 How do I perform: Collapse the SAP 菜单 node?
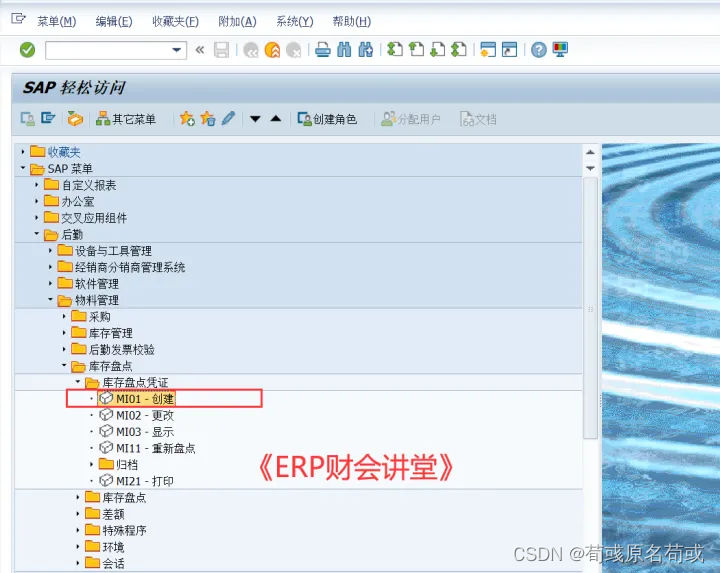(22, 168)
